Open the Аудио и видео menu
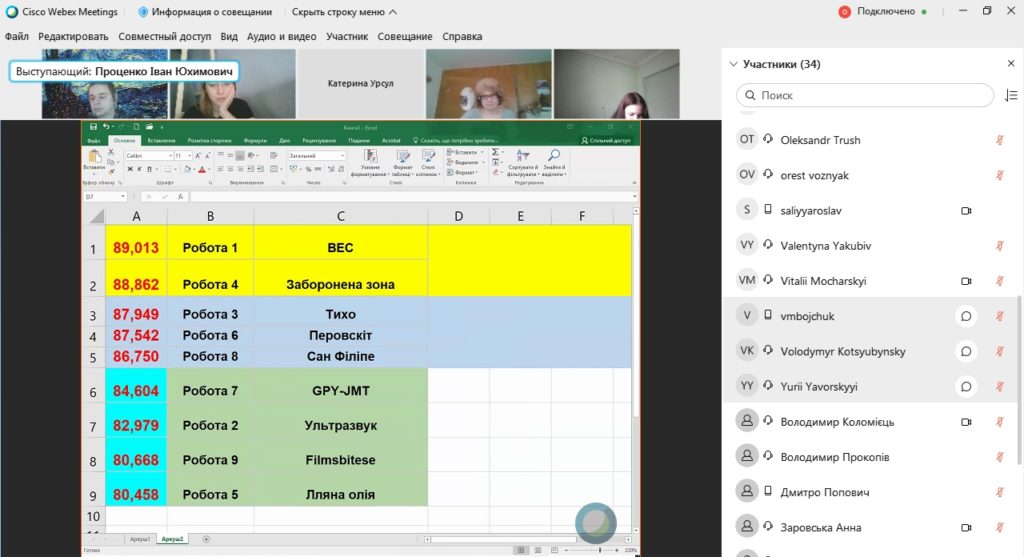Image resolution: width=1024 pixels, height=557 pixels. click(x=281, y=37)
